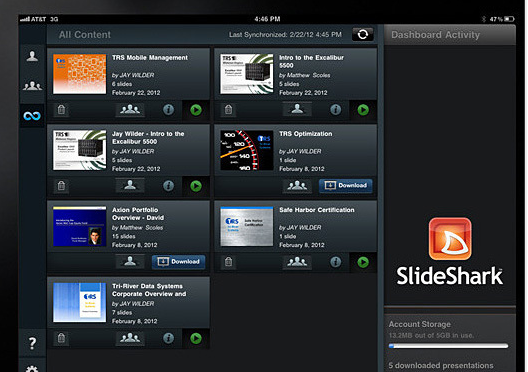Select the infinity-loop All Content sidebar icon
The width and height of the screenshot is (528, 372).
(x=32, y=116)
